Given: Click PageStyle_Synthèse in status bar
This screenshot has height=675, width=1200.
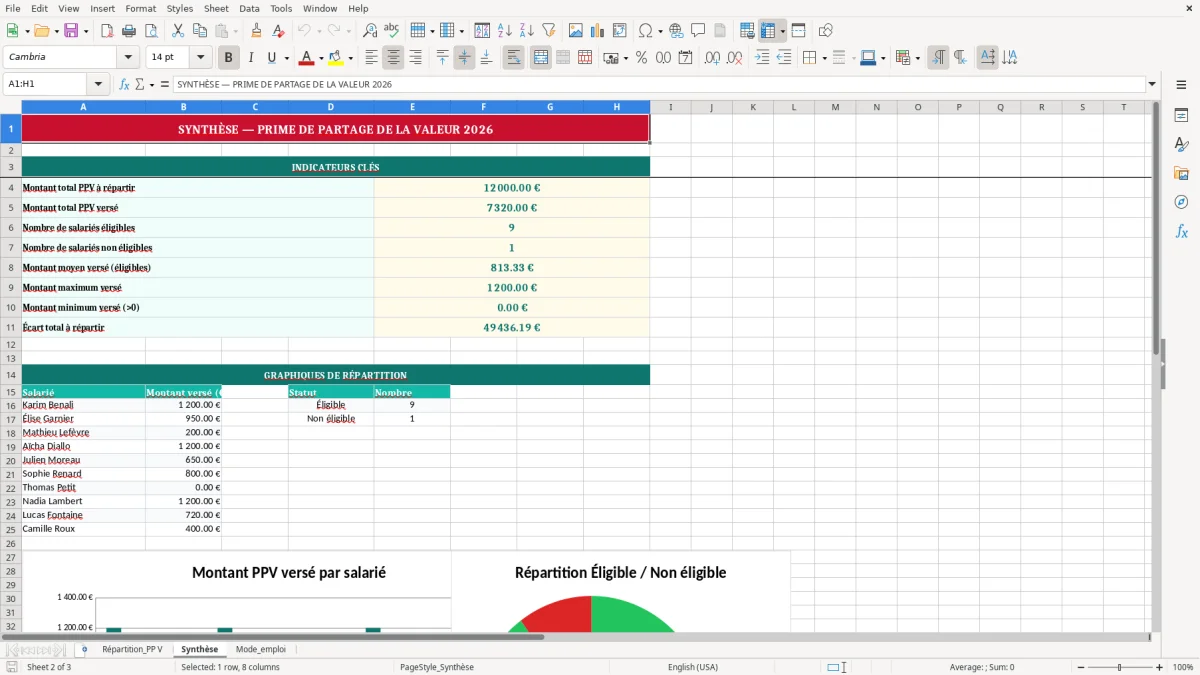Looking at the screenshot, I should click(437, 667).
